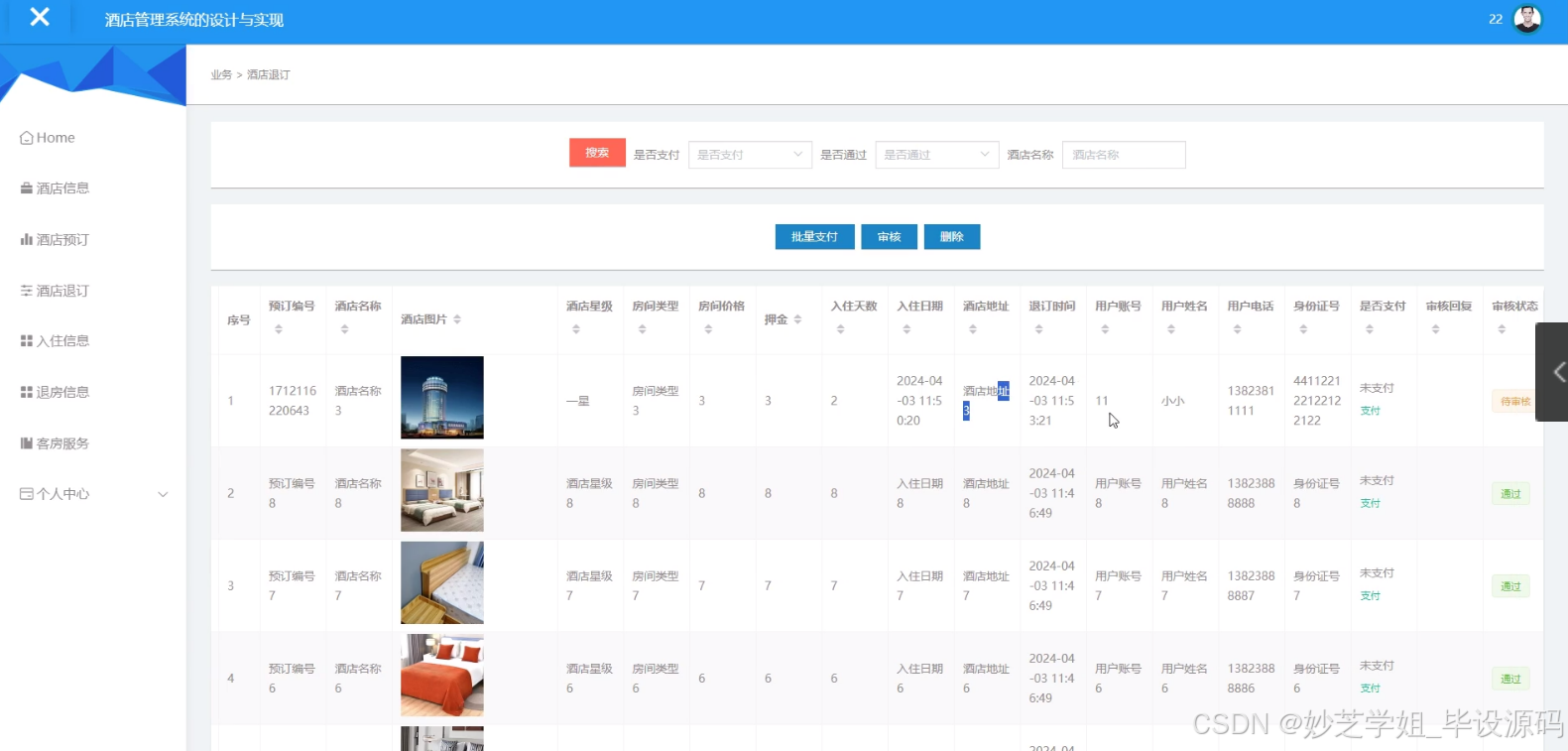Sort by 房间类型 column
Image resolution: width=1568 pixels, height=751 pixels.
point(643,329)
